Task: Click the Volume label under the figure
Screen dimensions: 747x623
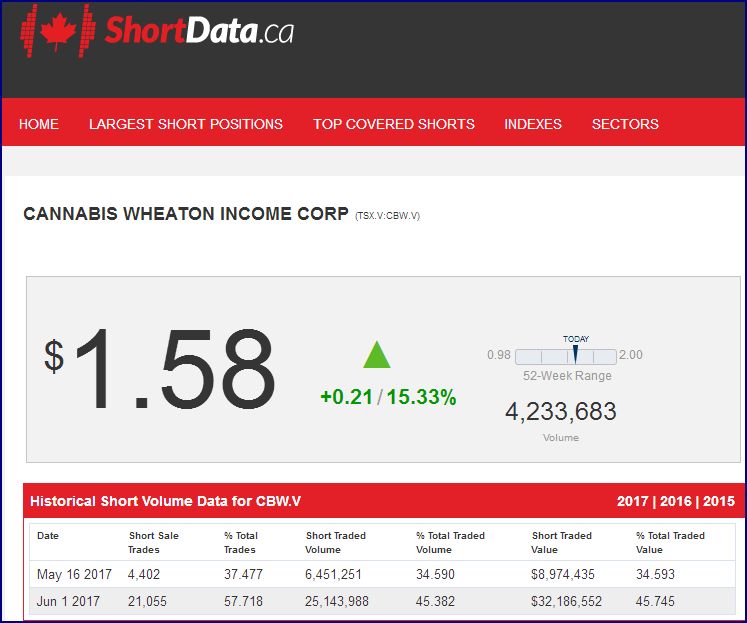Action: (561, 438)
